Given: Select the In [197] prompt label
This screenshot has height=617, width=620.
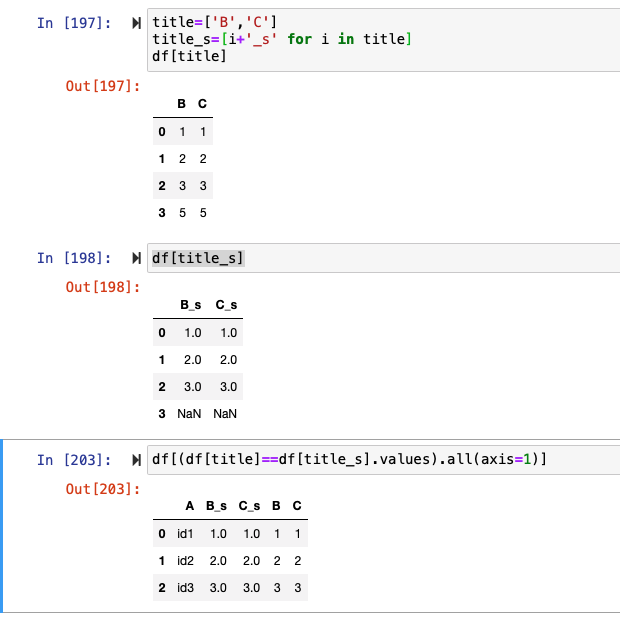Looking at the screenshot, I should 74,23.
